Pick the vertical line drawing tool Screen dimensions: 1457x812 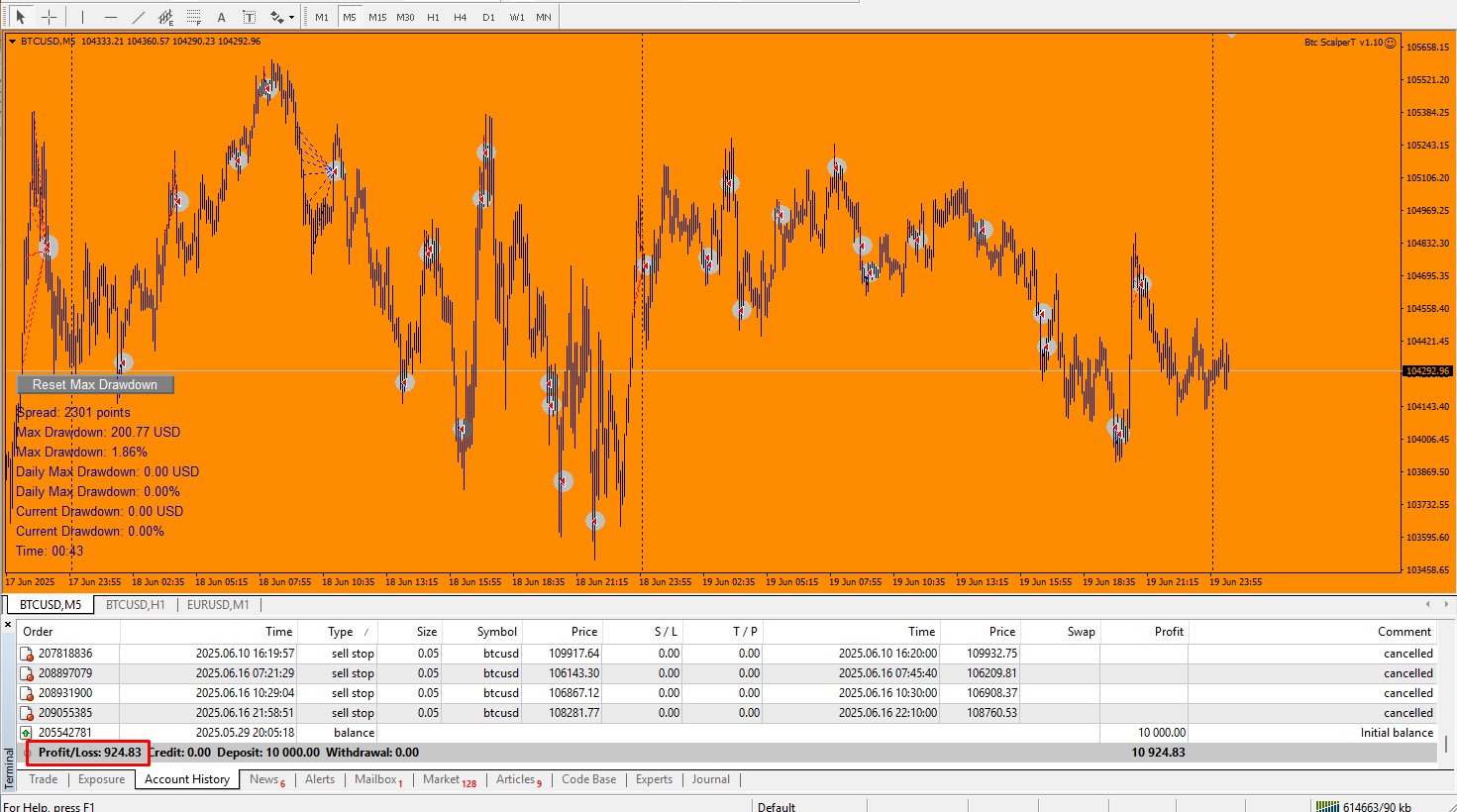(x=83, y=17)
